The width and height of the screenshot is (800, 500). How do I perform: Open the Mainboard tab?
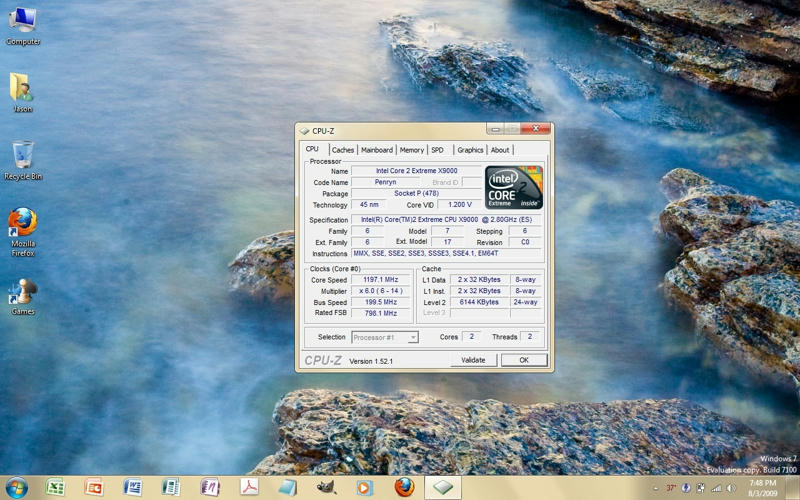(377, 150)
